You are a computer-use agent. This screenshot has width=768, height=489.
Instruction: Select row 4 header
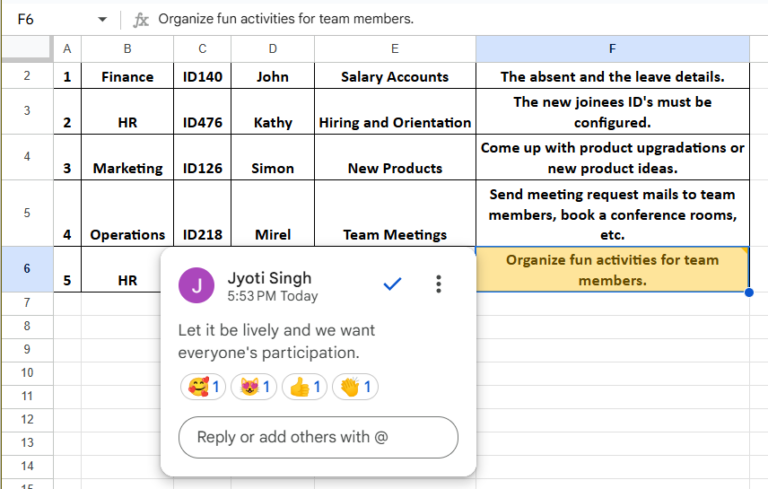[27, 157]
